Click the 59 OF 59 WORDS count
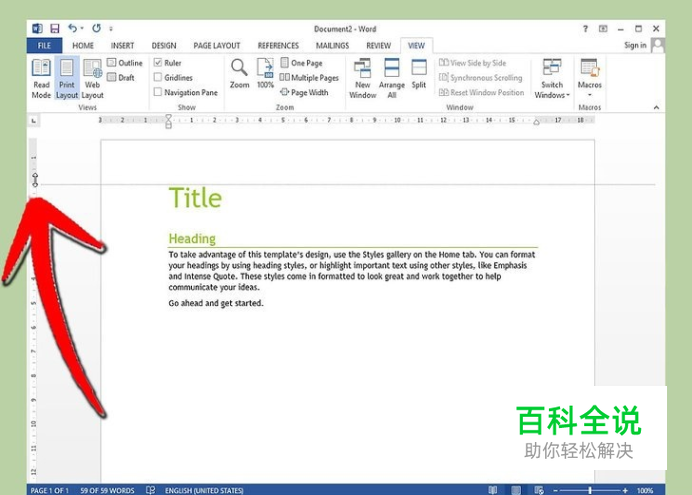Screen dimensions: 692x495 click(107, 490)
